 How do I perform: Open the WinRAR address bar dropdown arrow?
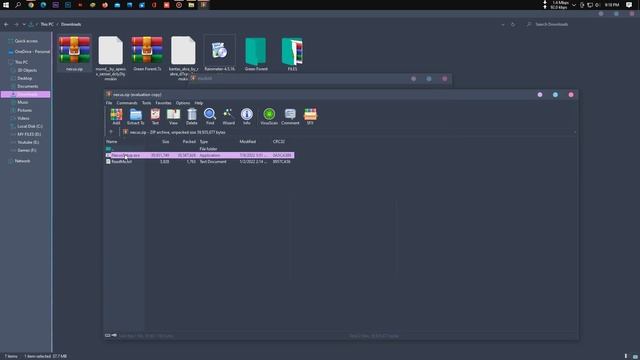[575, 132]
